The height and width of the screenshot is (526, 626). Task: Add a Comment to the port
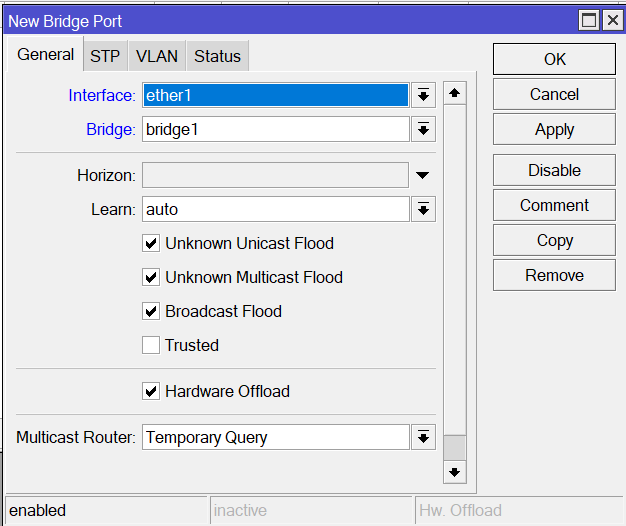tap(554, 206)
